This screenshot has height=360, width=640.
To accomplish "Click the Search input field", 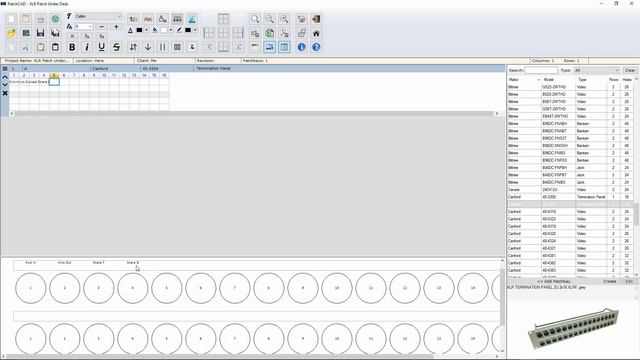I will pos(541,70).
